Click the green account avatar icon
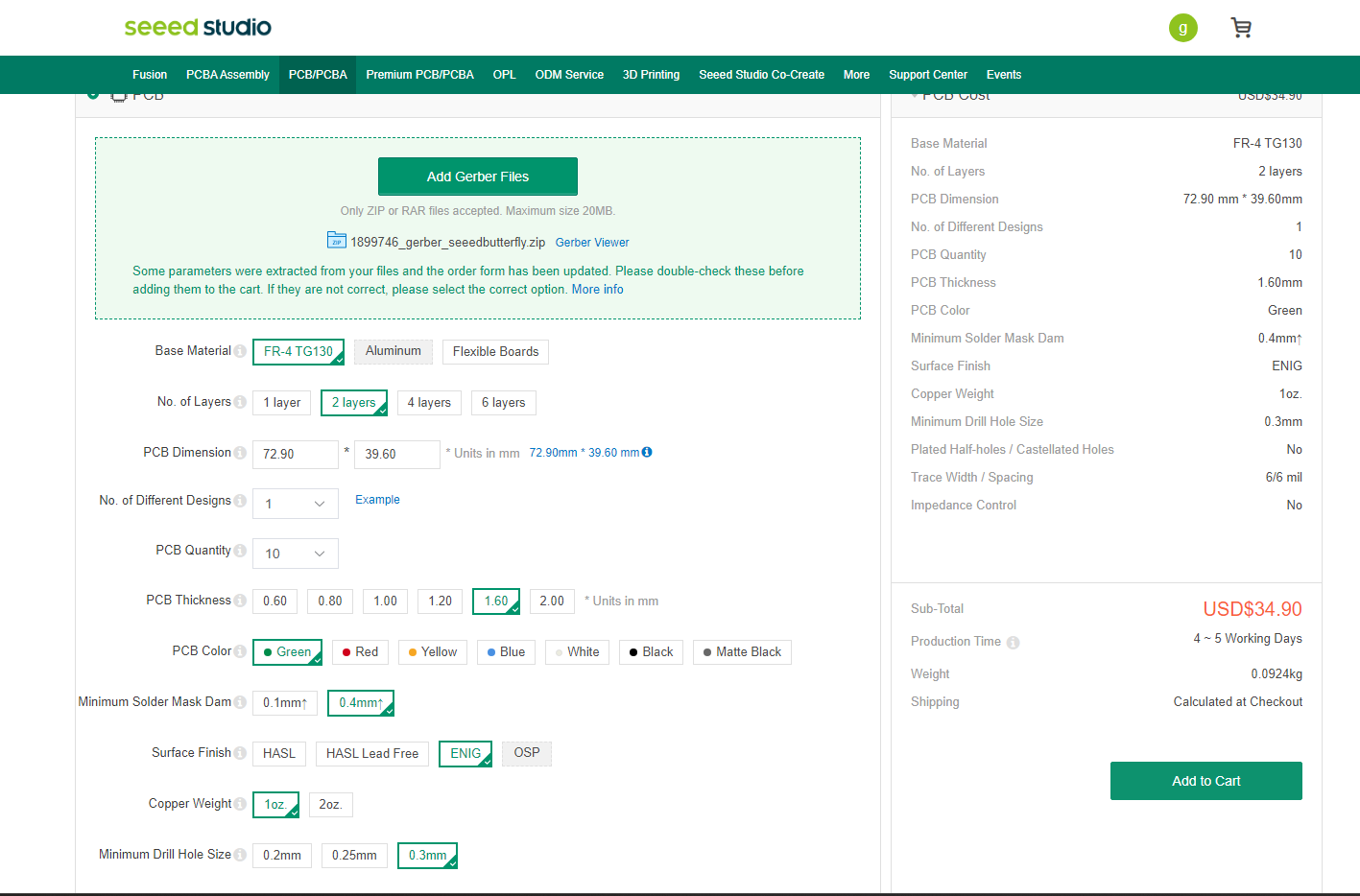Screen dimensions: 1360x896 click(1182, 28)
